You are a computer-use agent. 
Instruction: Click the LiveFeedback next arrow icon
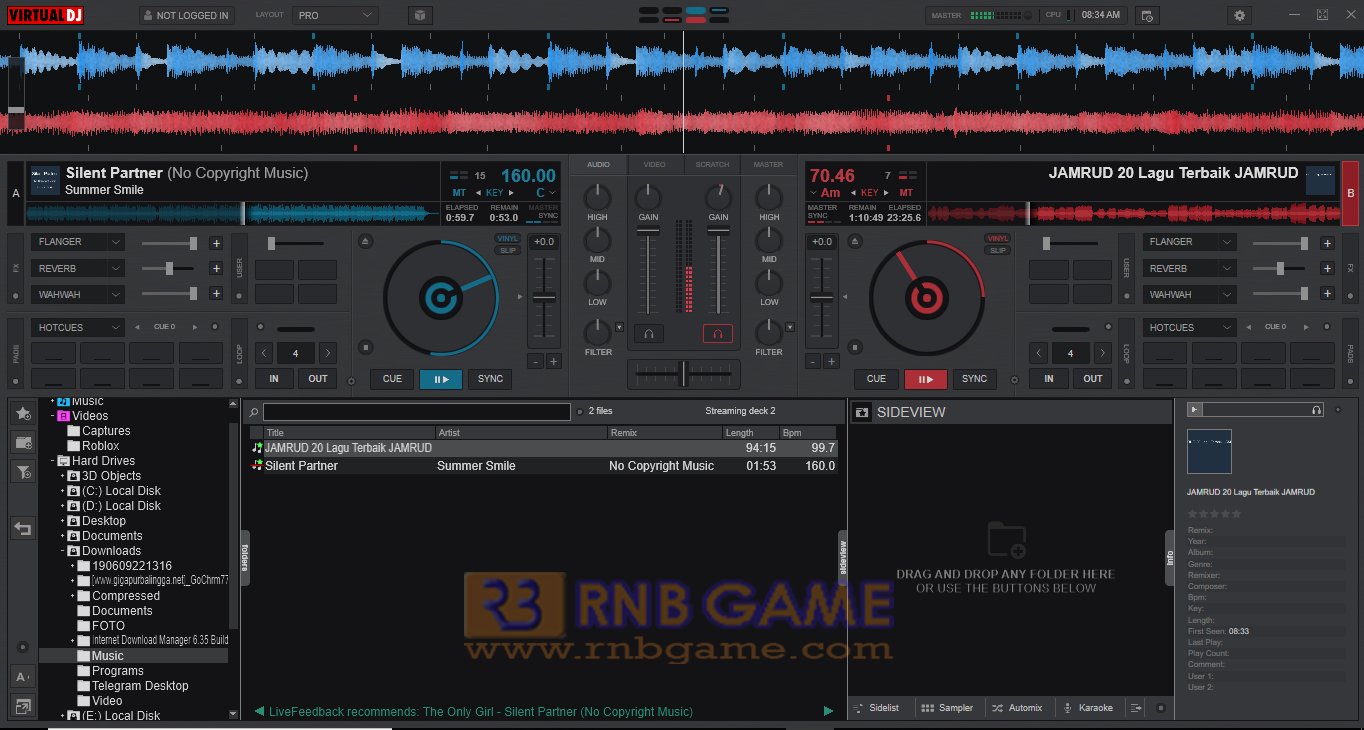(828, 711)
